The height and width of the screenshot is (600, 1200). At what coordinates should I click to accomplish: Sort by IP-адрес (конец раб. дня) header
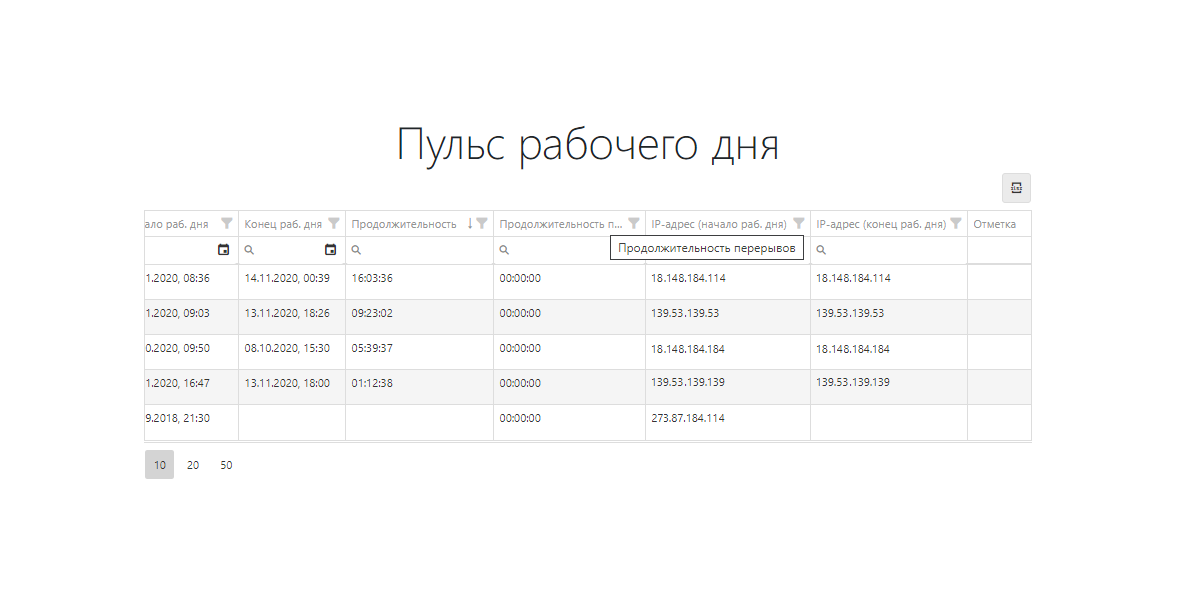(881, 224)
